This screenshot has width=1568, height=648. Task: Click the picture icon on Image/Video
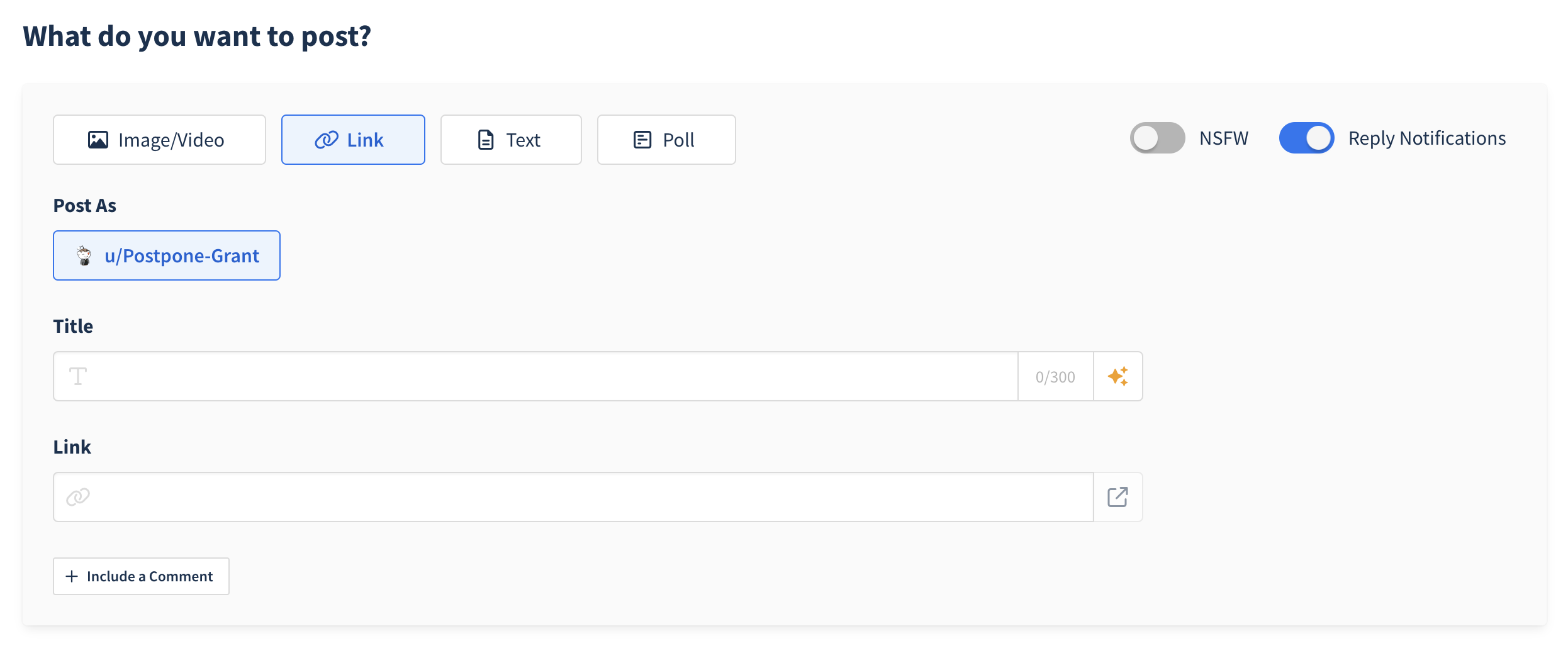pyautogui.click(x=98, y=140)
